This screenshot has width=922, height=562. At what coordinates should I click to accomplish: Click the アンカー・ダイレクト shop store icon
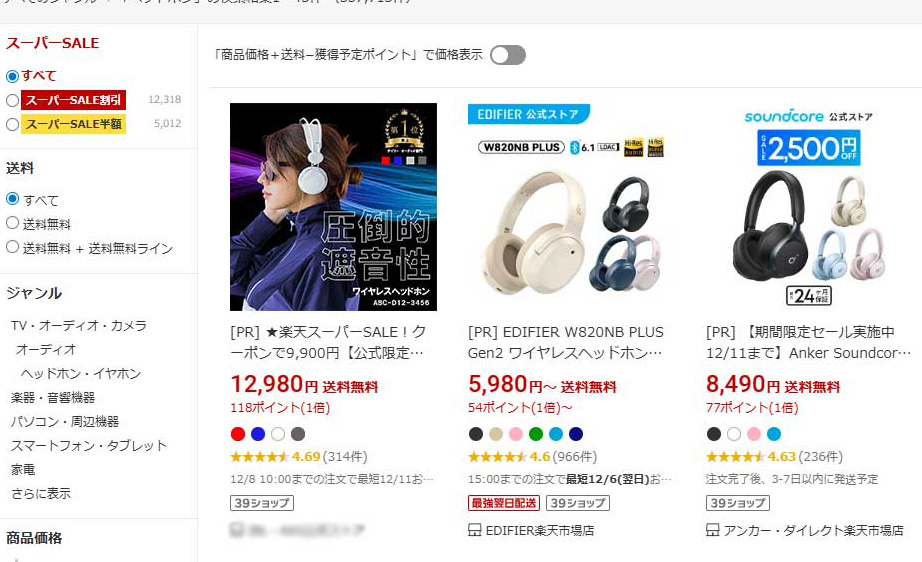(x=712, y=530)
